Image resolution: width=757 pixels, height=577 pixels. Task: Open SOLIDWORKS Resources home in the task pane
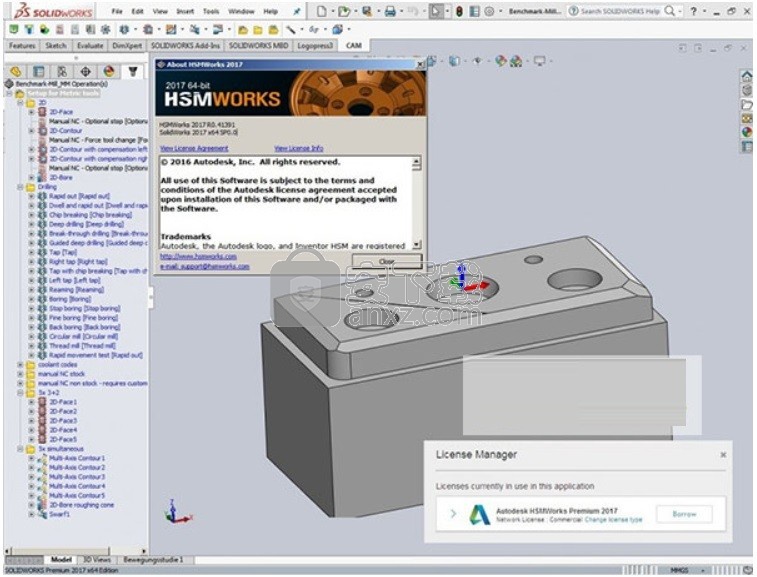[747, 76]
